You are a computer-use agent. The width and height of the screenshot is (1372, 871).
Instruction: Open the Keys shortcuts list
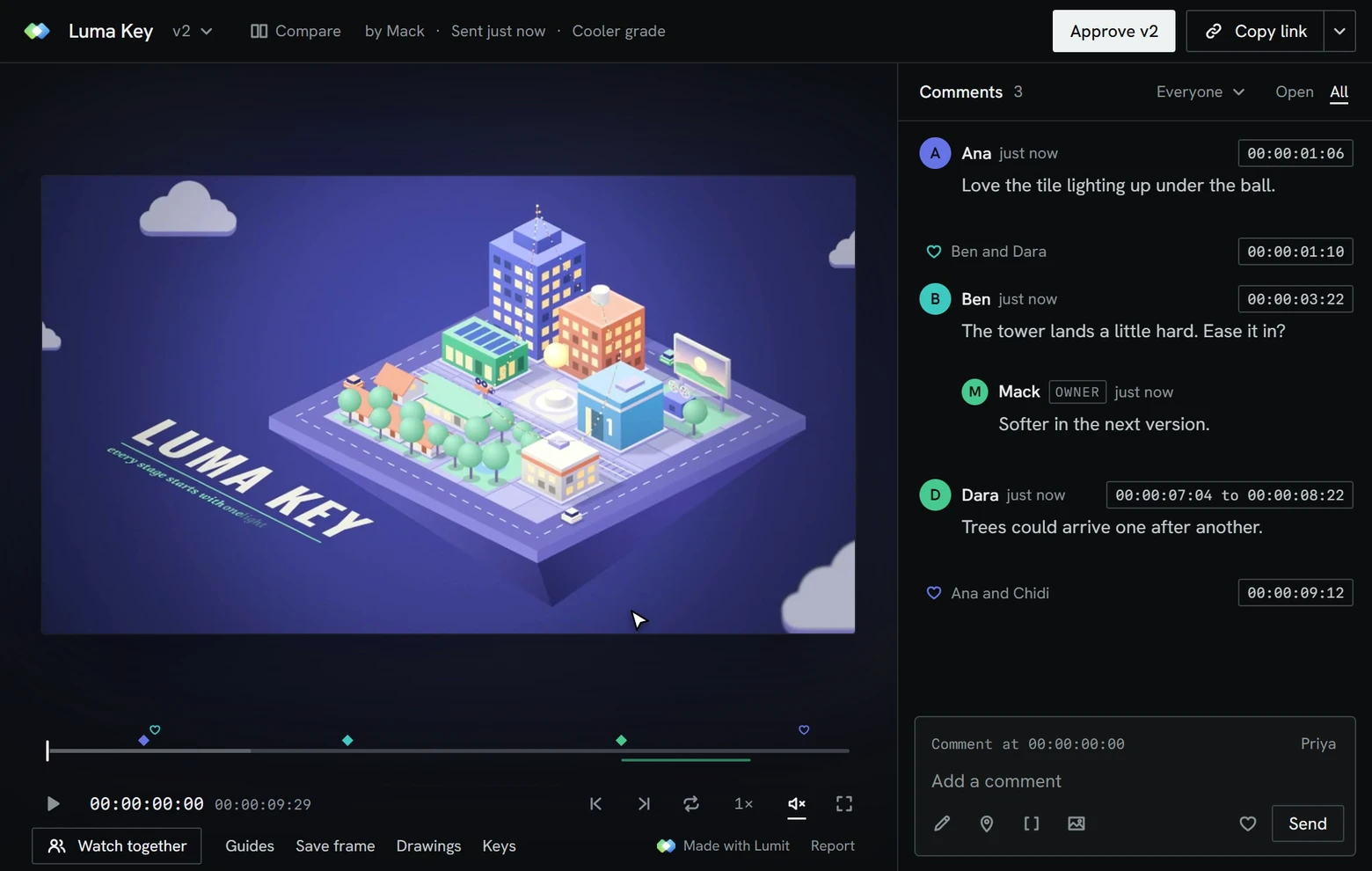pyautogui.click(x=499, y=846)
